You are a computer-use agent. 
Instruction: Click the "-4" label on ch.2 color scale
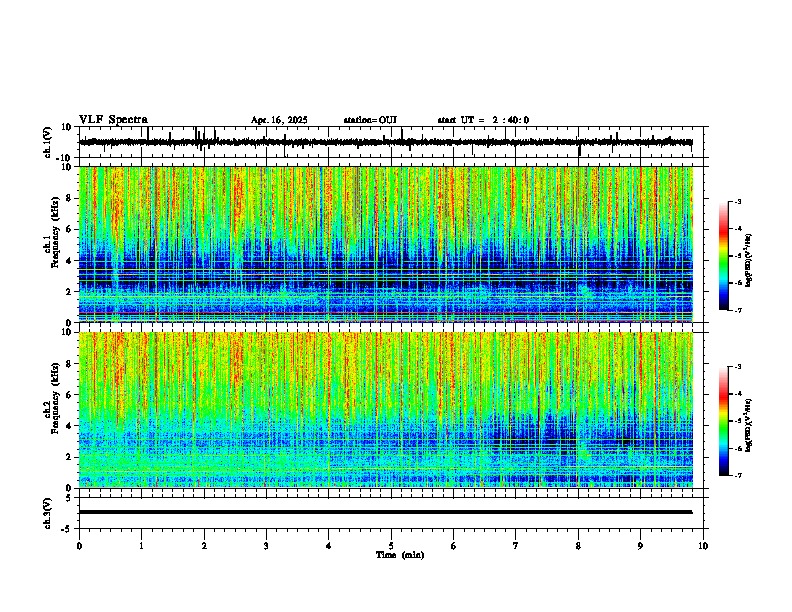(x=738, y=394)
